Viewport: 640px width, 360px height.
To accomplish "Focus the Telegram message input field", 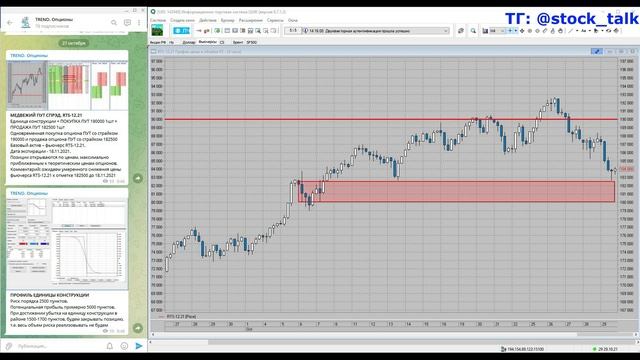I will pos(59,346).
